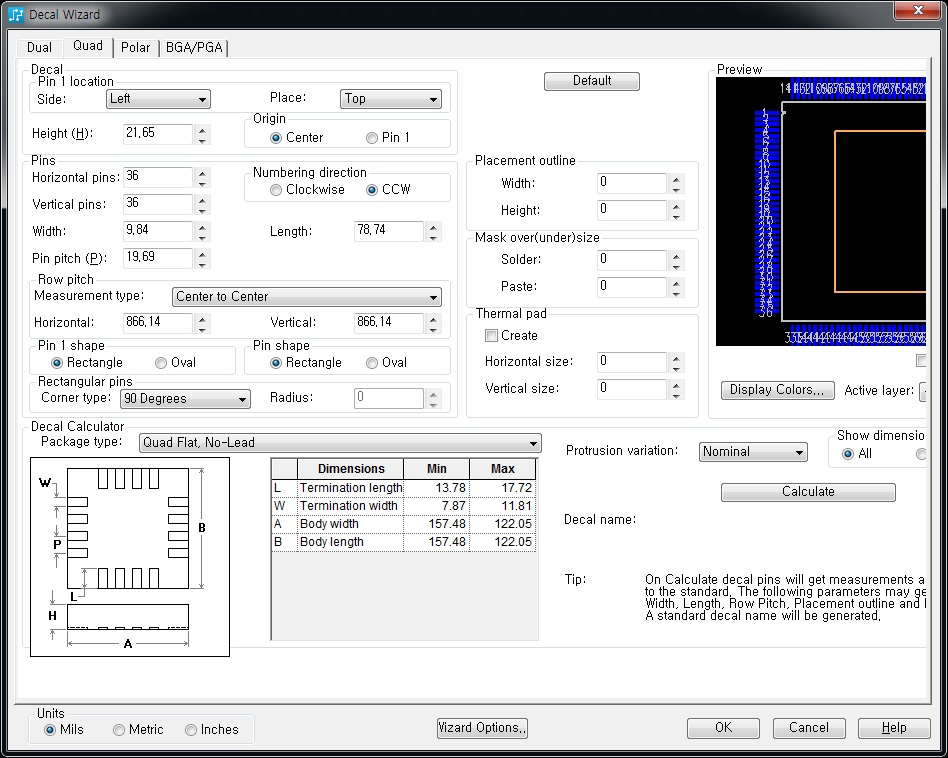
Task: Click the package diagram thumbnail image
Action: point(129,556)
